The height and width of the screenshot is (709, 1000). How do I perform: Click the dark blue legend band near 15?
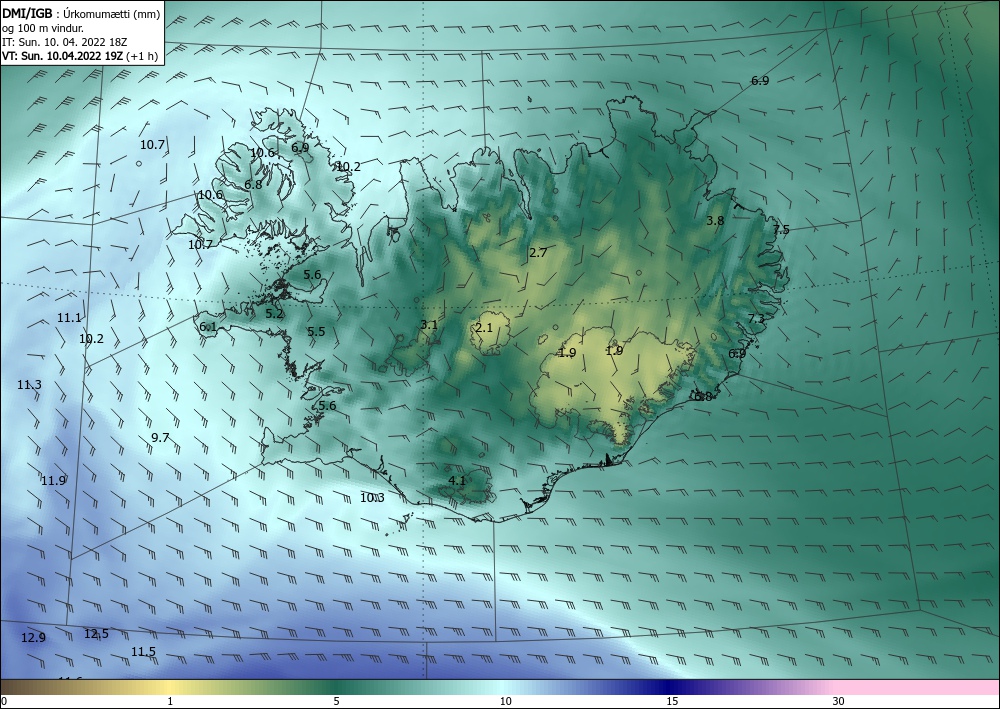click(670, 687)
